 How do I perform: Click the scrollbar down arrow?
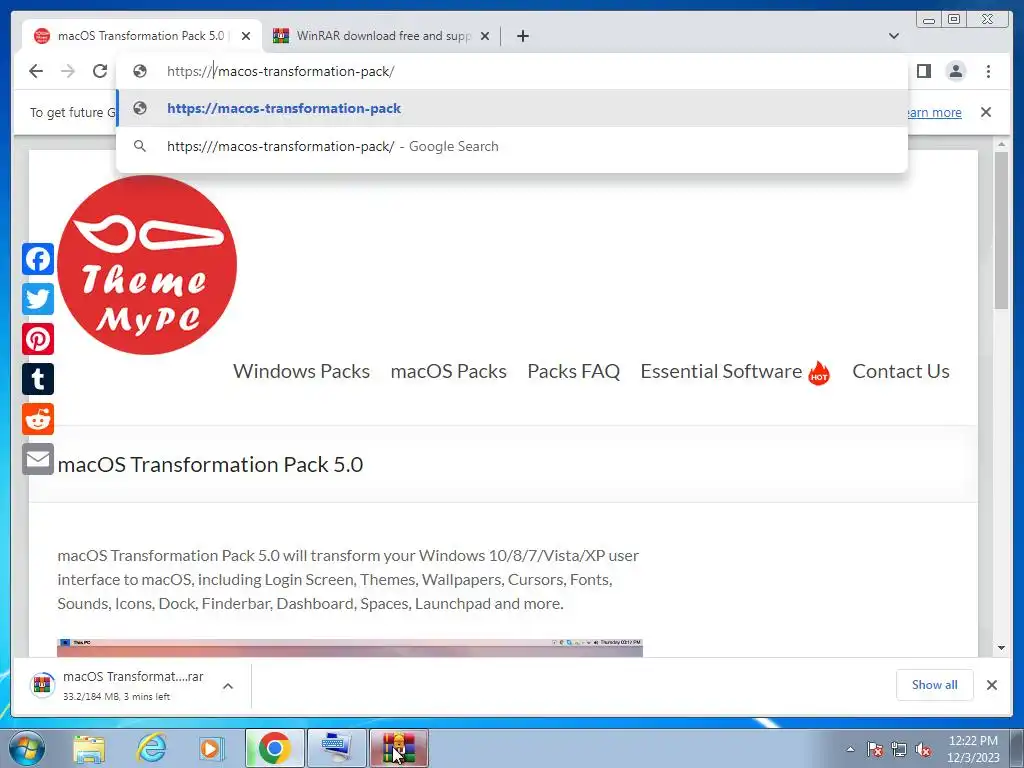[x=1001, y=648]
